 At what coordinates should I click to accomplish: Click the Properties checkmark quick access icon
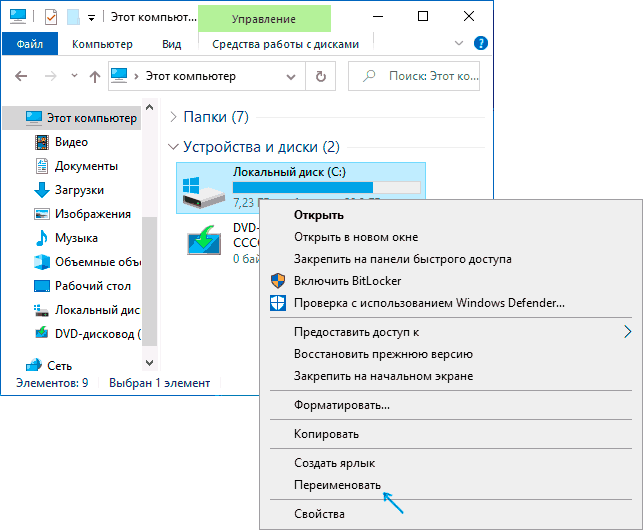click(x=51, y=17)
